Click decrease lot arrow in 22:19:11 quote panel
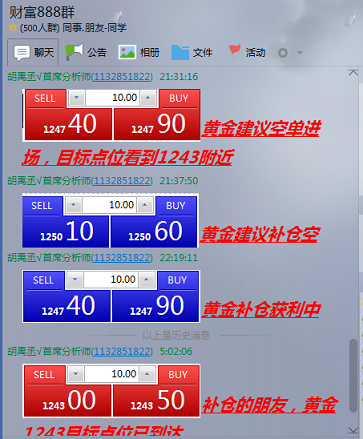The width and height of the screenshot is (363, 439). click(x=75, y=279)
